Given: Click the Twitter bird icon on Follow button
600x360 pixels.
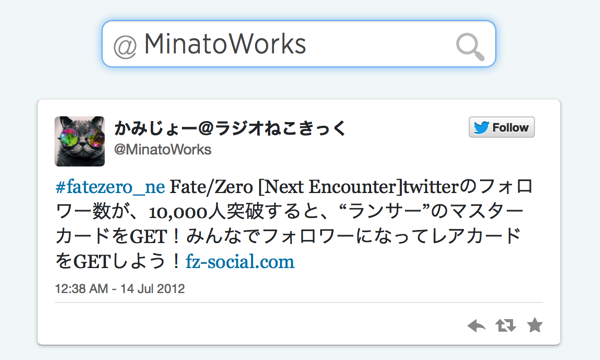Looking at the screenshot, I should pyautogui.click(x=481, y=127).
